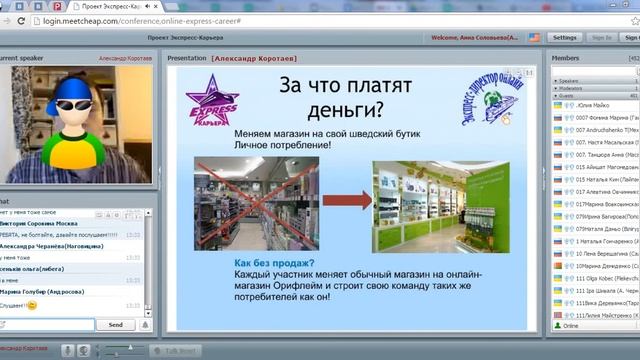Image resolution: width=640 pixels, height=360 pixels.
Task: Click the crossed-out store photo on slide
Action: pos(256,203)
